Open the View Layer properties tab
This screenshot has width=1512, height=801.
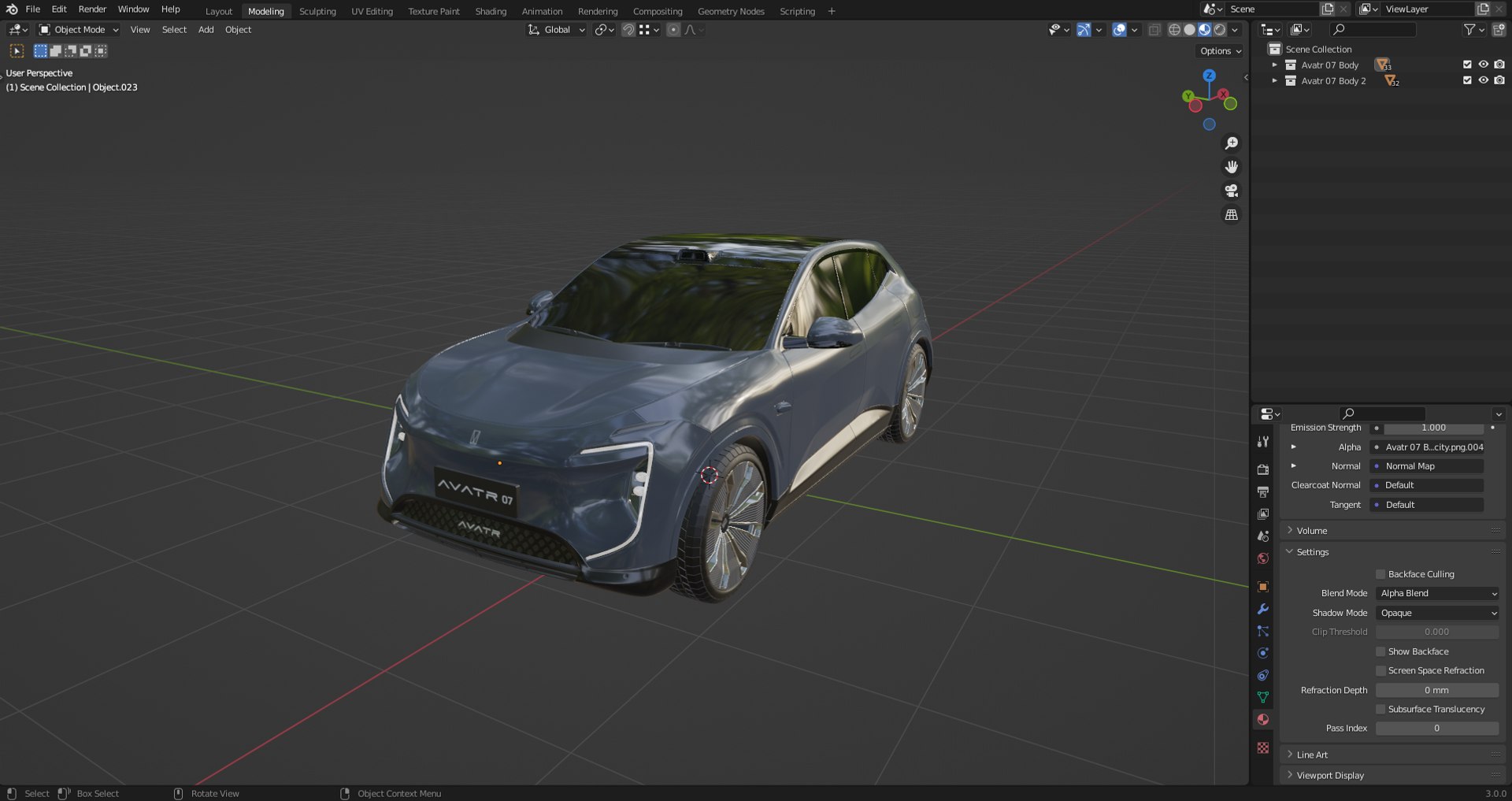(1263, 514)
